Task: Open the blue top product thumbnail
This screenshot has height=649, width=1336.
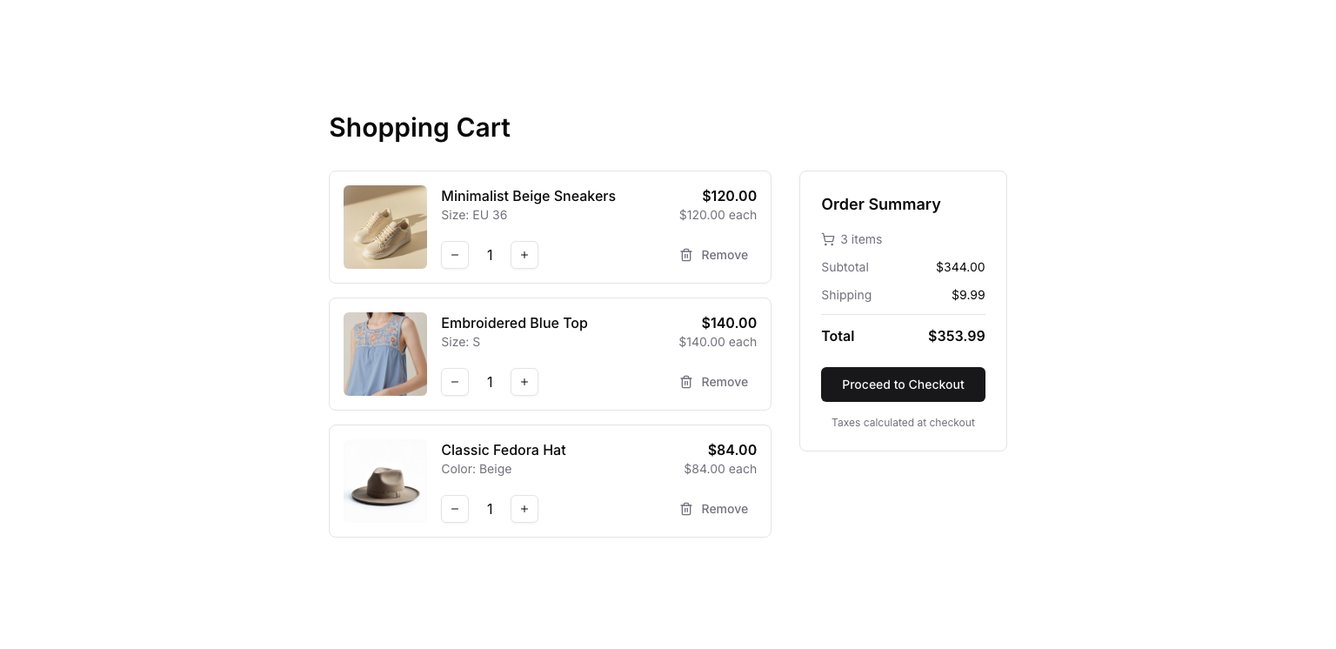Action: pyautogui.click(x=385, y=354)
